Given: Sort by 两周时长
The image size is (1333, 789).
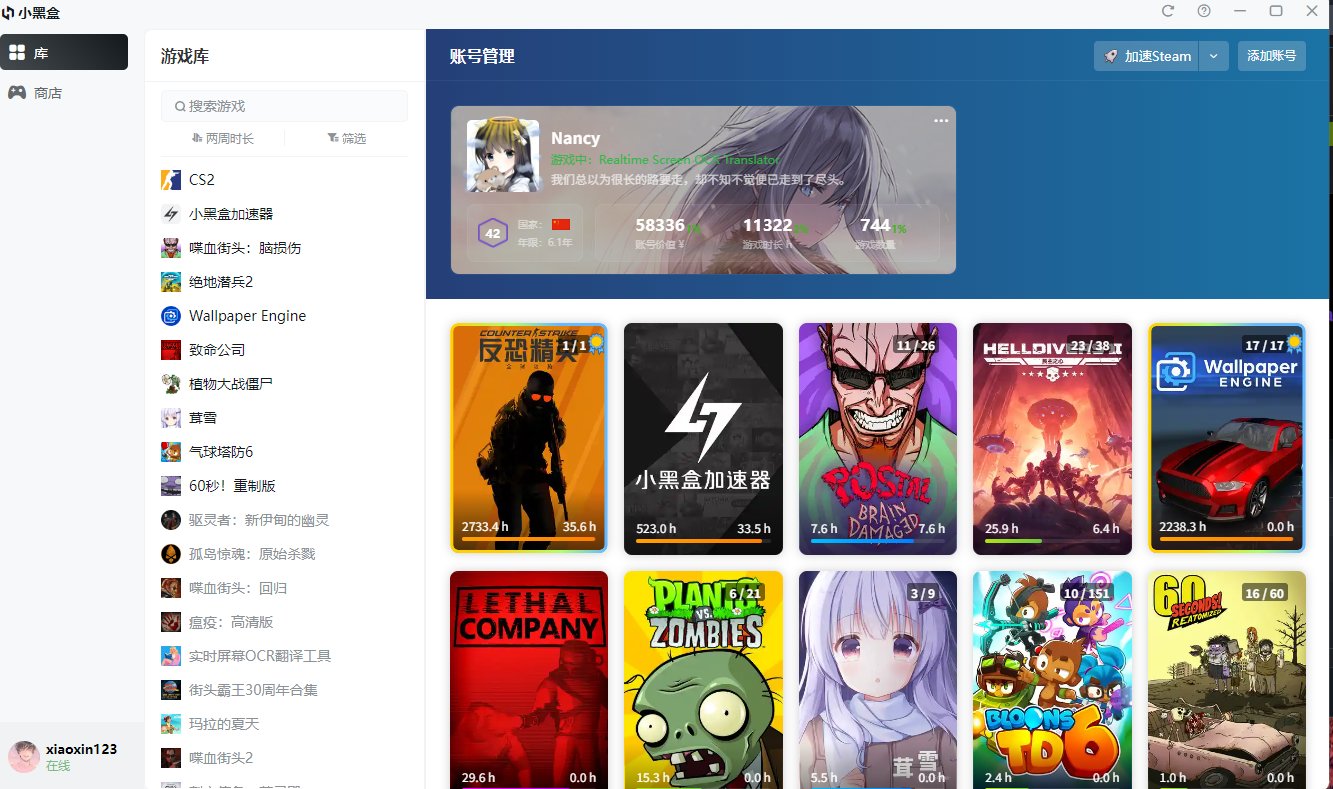Looking at the screenshot, I should click(x=222, y=138).
